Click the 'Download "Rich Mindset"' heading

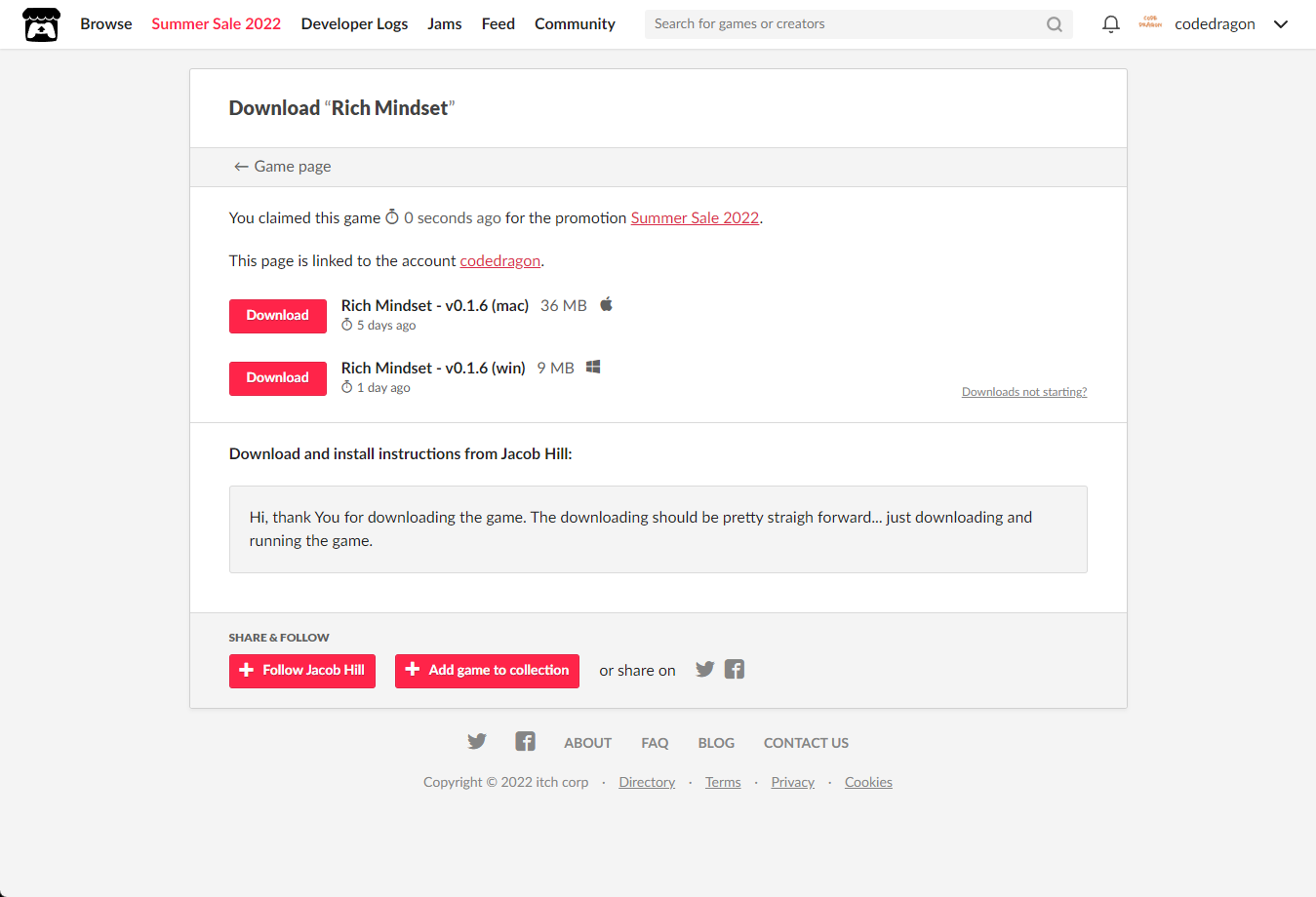click(x=342, y=108)
